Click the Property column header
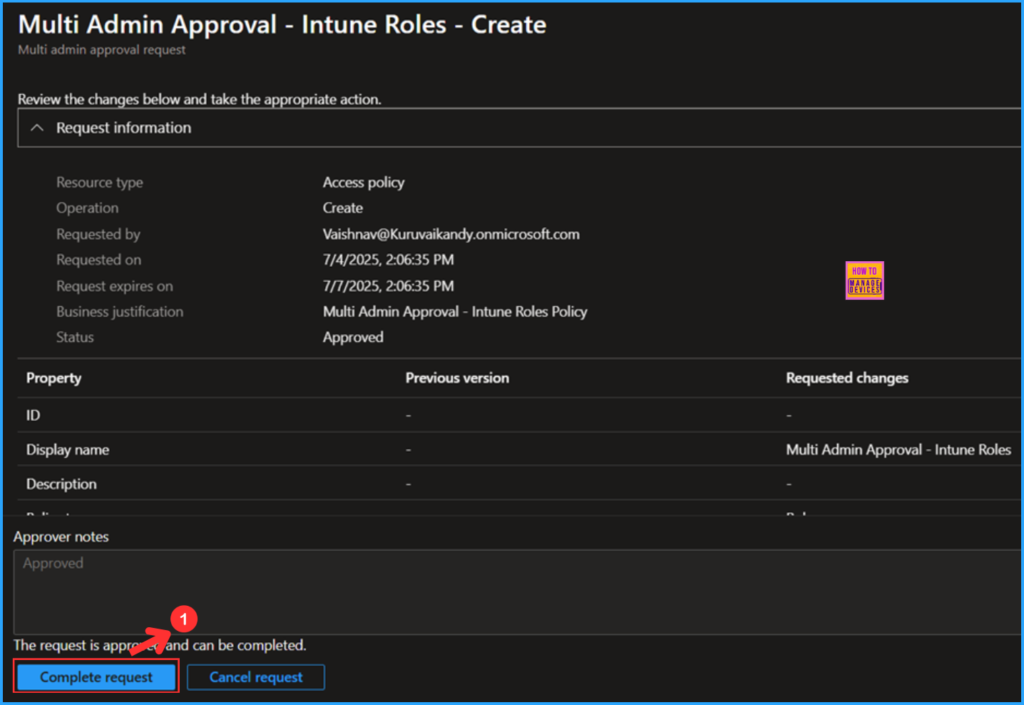Image resolution: width=1024 pixels, height=705 pixels. [54, 378]
